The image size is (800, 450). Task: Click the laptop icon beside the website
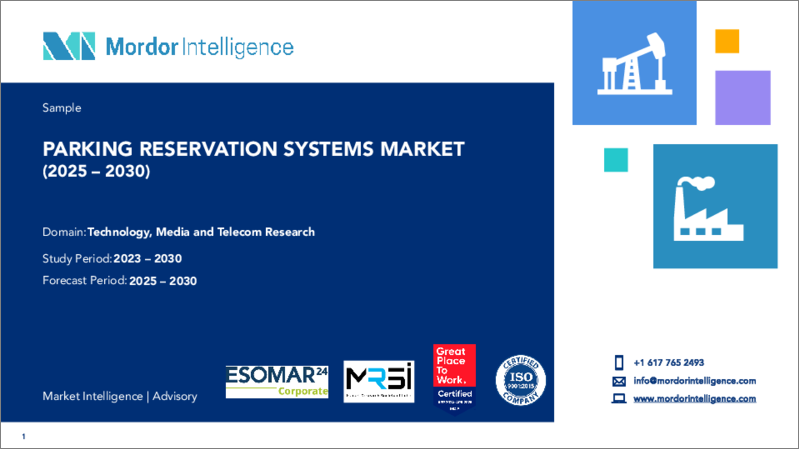pyautogui.click(x=619, y=398)
